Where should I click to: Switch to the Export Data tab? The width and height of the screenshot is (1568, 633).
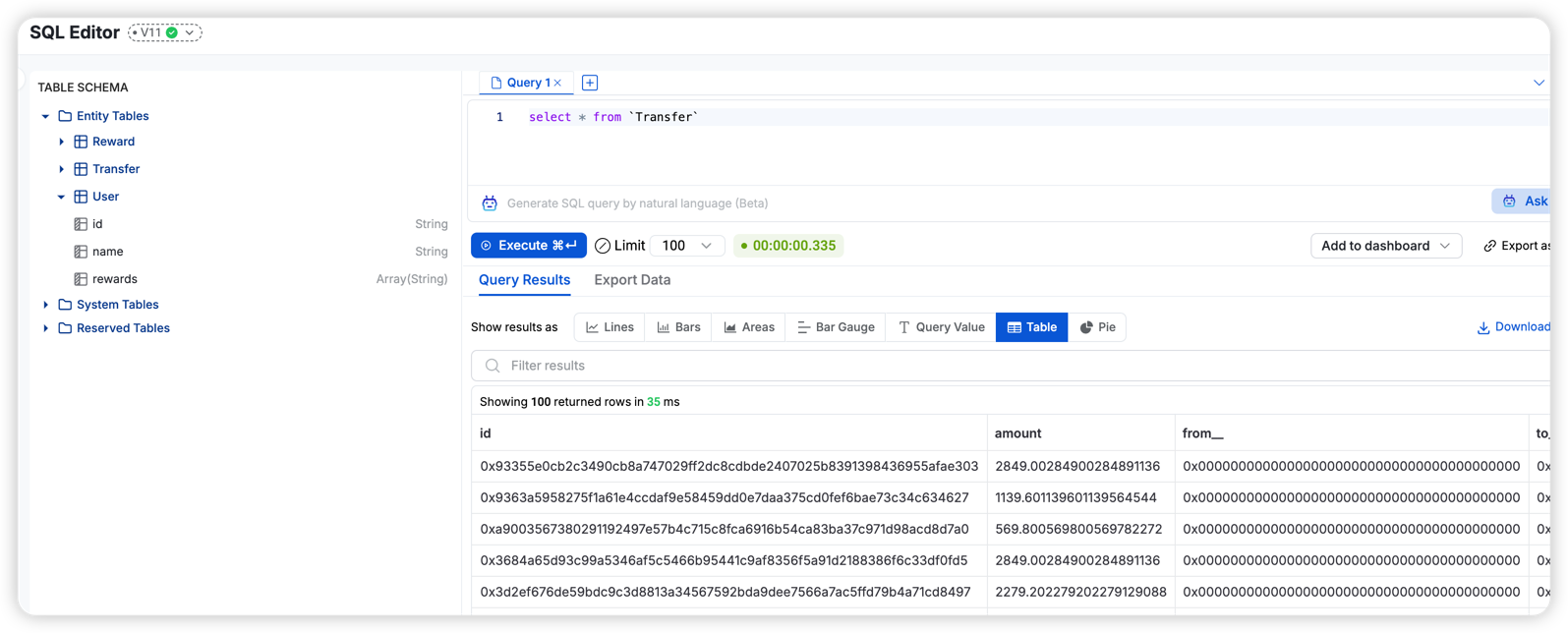pyautogui.click(x=632, y=280)
